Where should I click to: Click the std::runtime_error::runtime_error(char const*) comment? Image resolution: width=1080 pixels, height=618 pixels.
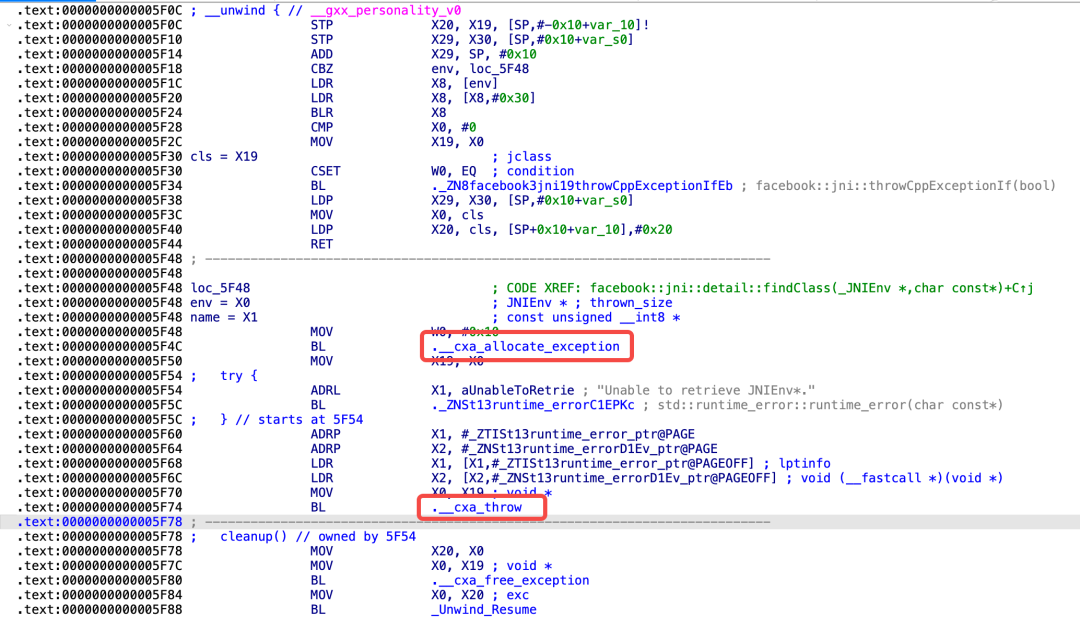pyautogui.click(x=830, y=405)
